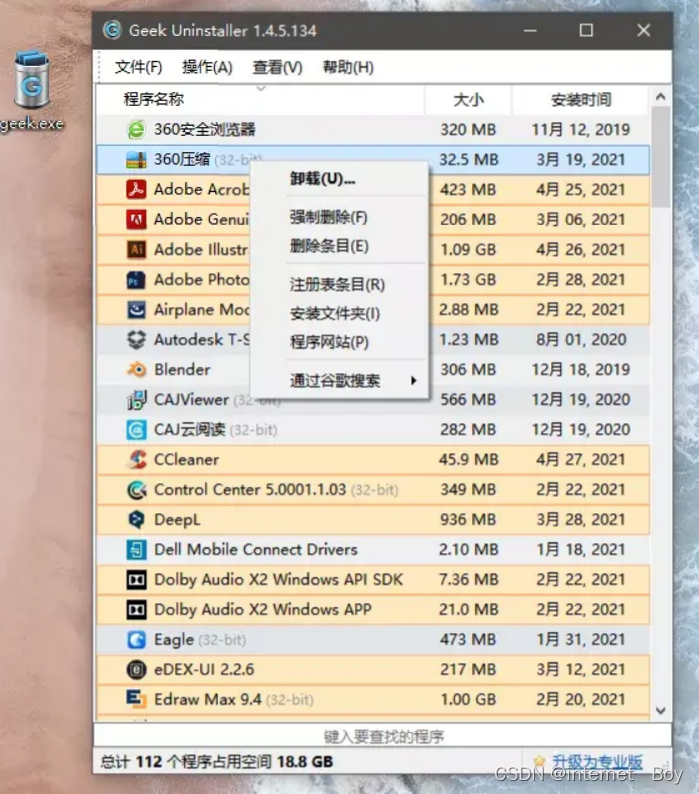Screen dimensions: 699x794
Task: Click the Adobe Genuine Service icon
Action: point(136,219)
